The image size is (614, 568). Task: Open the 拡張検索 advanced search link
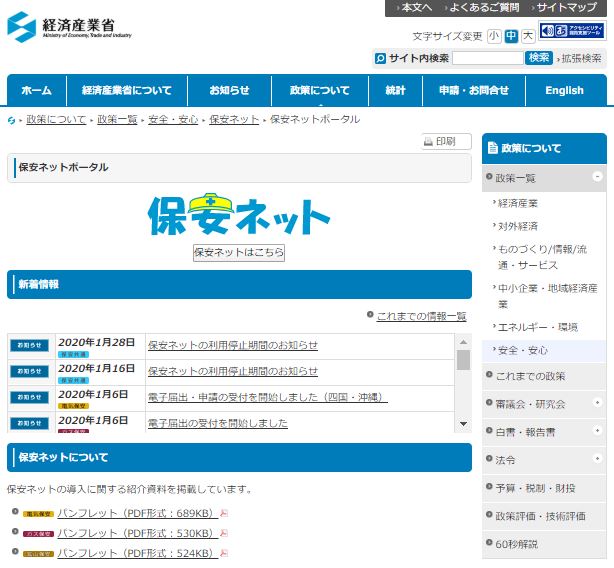581,58
